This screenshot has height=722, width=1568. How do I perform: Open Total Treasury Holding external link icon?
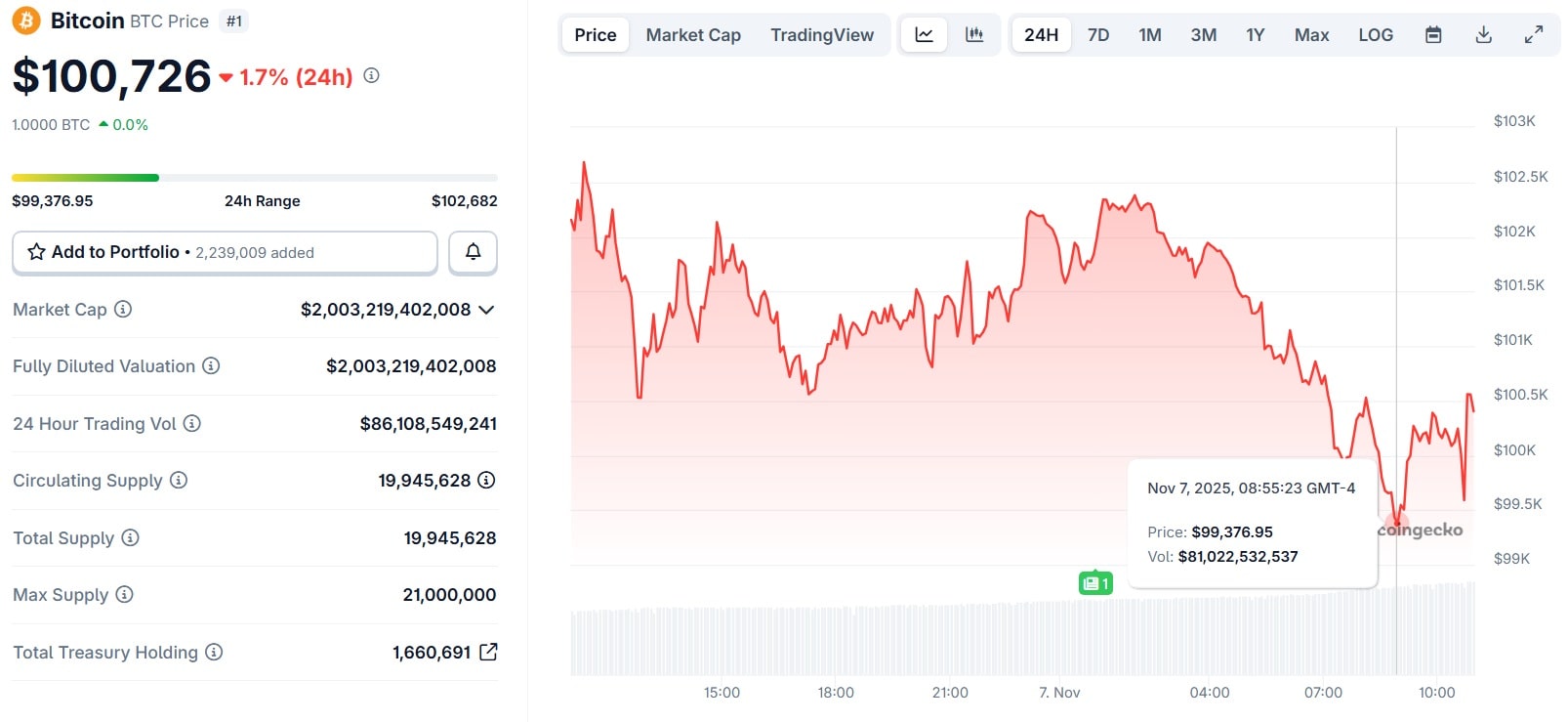click(x=488, y=652)
